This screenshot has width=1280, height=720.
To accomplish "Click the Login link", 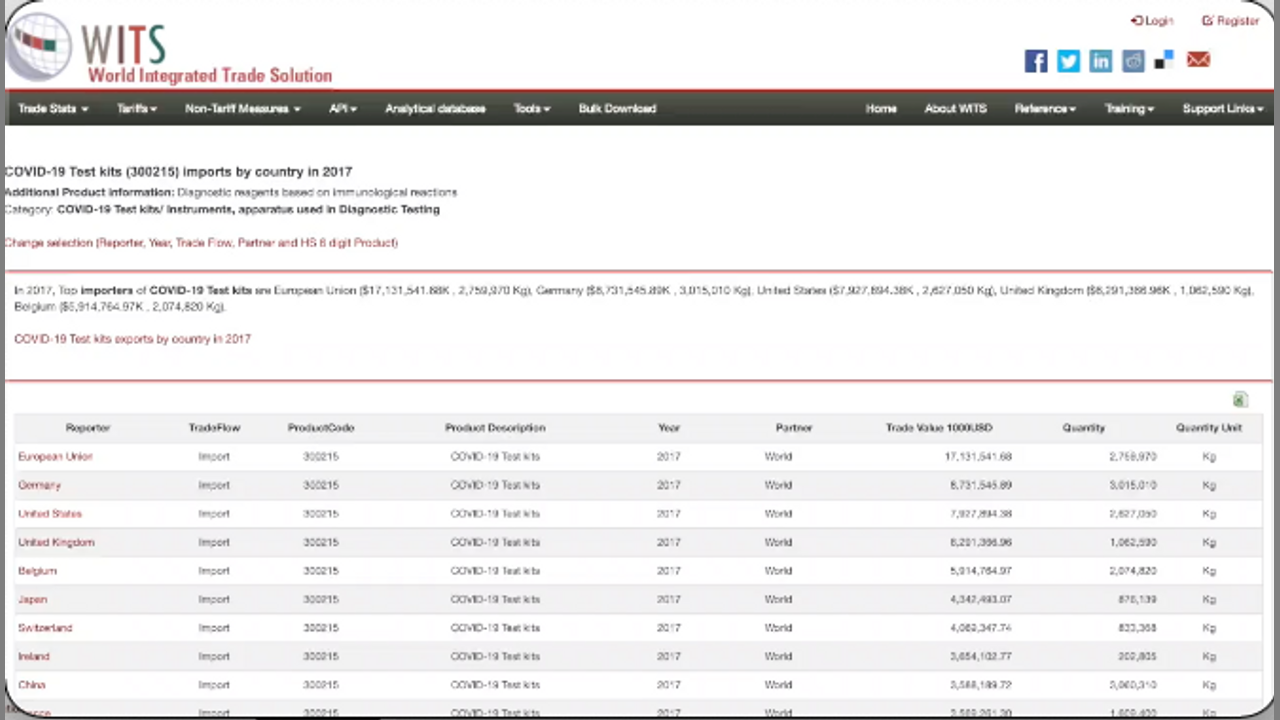I will pyautogui.click(x=1152, y=20).
